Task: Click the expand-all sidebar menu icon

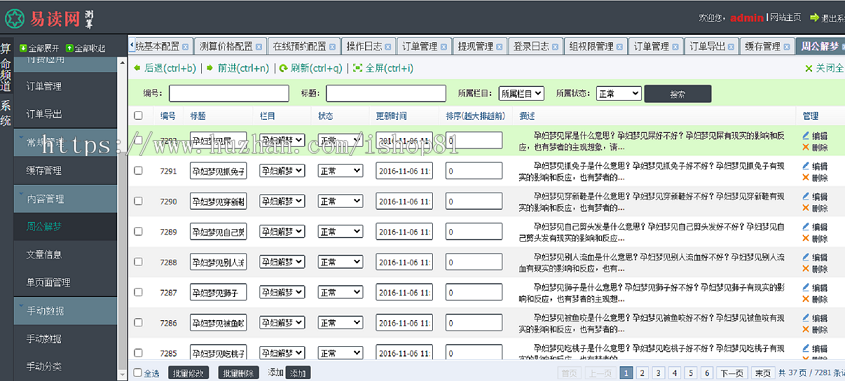Action: pyautogui.click(x=24, y=48)
